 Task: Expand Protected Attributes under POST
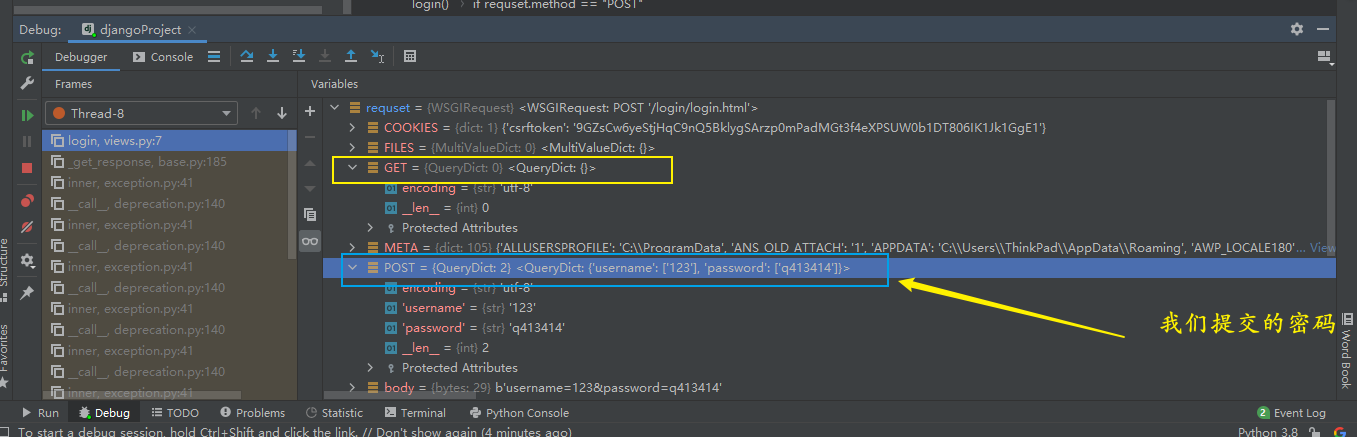pos(370,368)
